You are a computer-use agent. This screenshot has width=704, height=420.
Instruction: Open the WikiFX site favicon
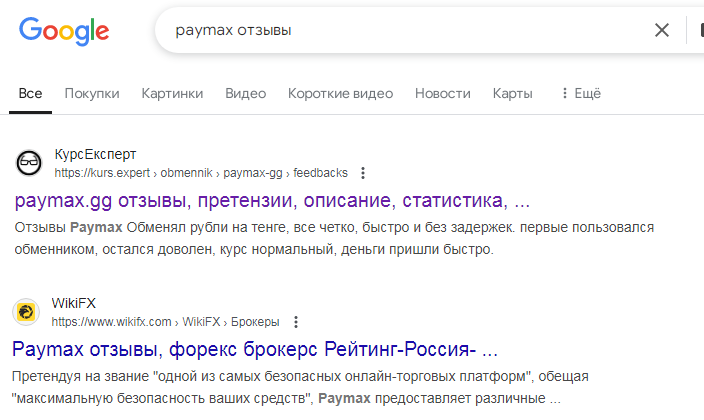tap(26, 312)
